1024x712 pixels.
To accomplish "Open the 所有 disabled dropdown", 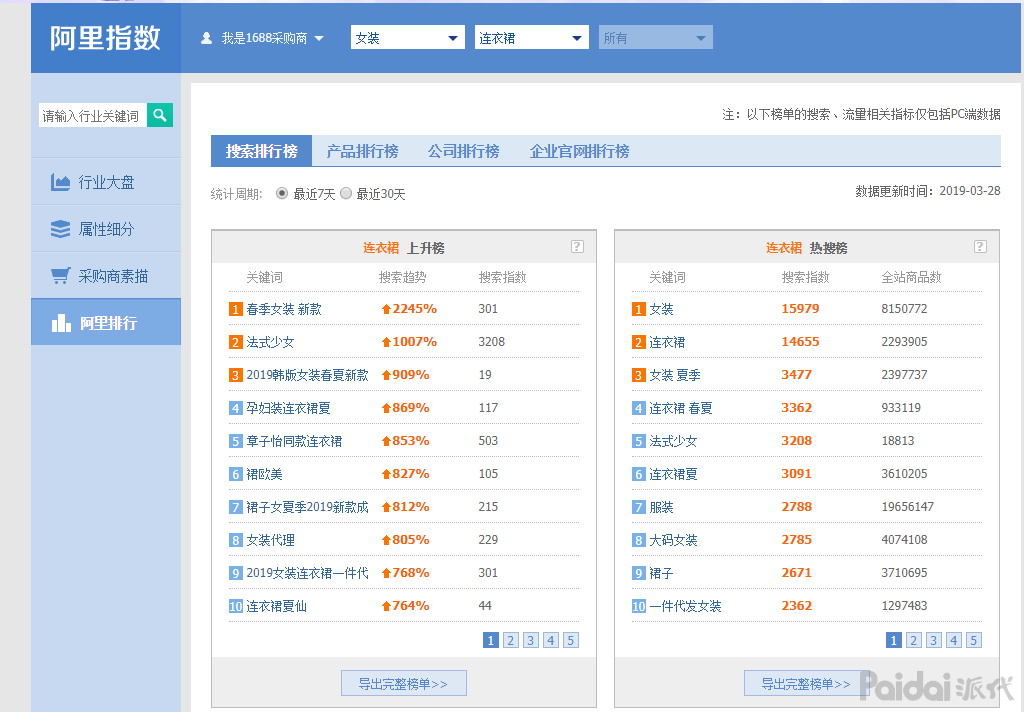I will [x=656, y=37].
